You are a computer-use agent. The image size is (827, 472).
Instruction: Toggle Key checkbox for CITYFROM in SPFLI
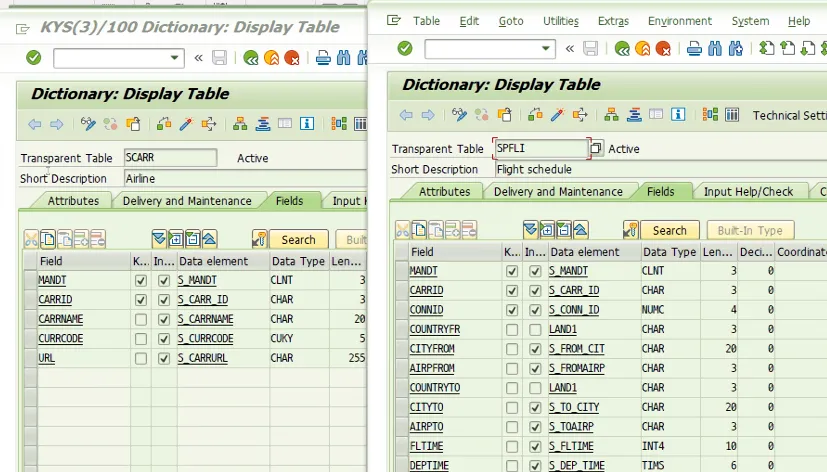point(512,349)
